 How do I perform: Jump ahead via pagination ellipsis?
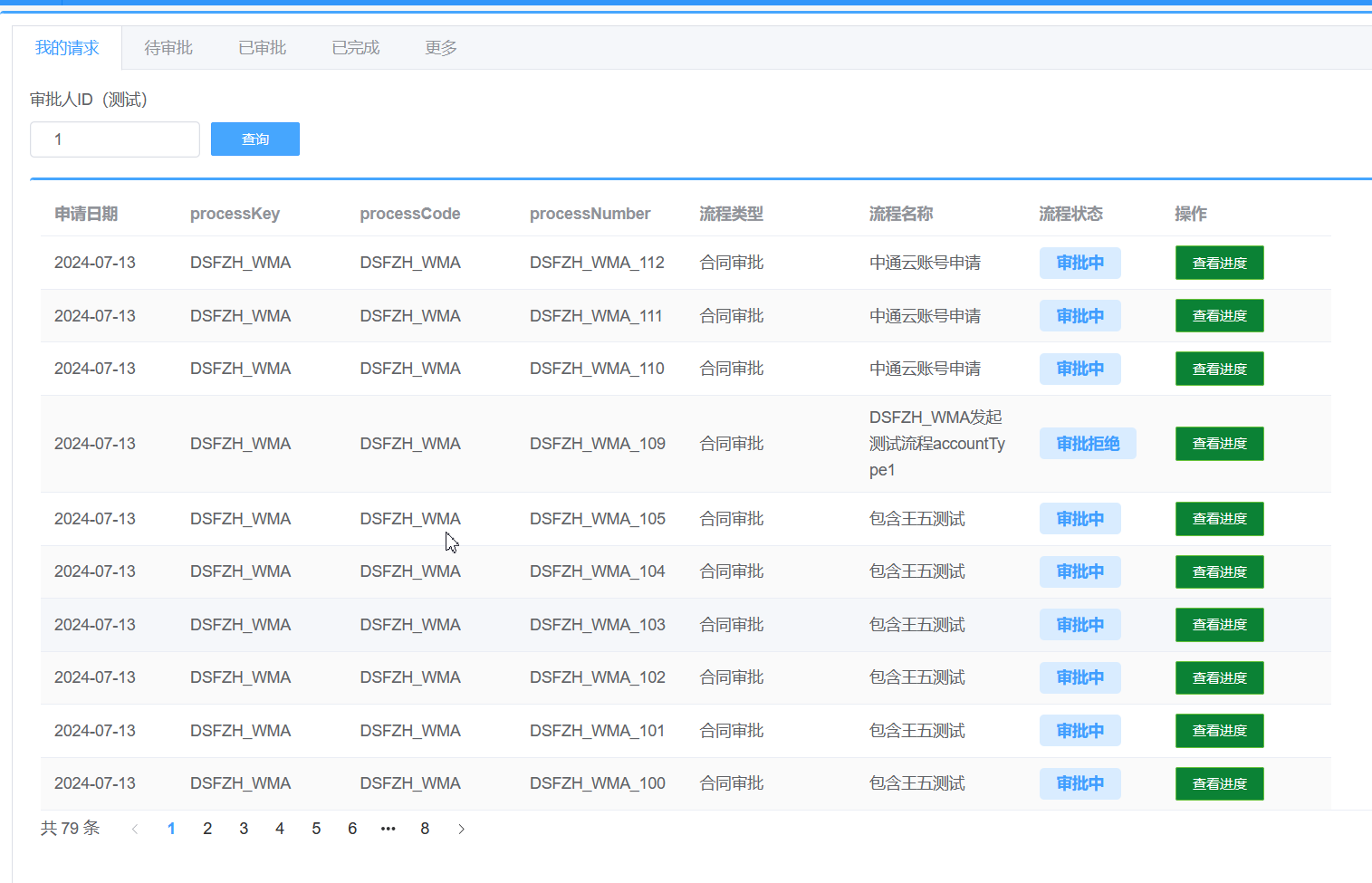coord(389,829)
